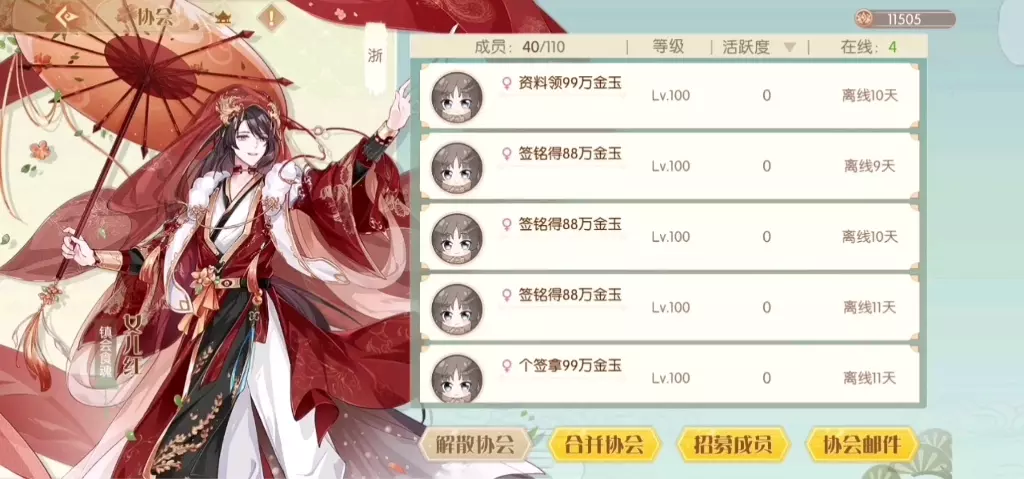Tap avatar of member offline 9 days

[x=457, y=169]
